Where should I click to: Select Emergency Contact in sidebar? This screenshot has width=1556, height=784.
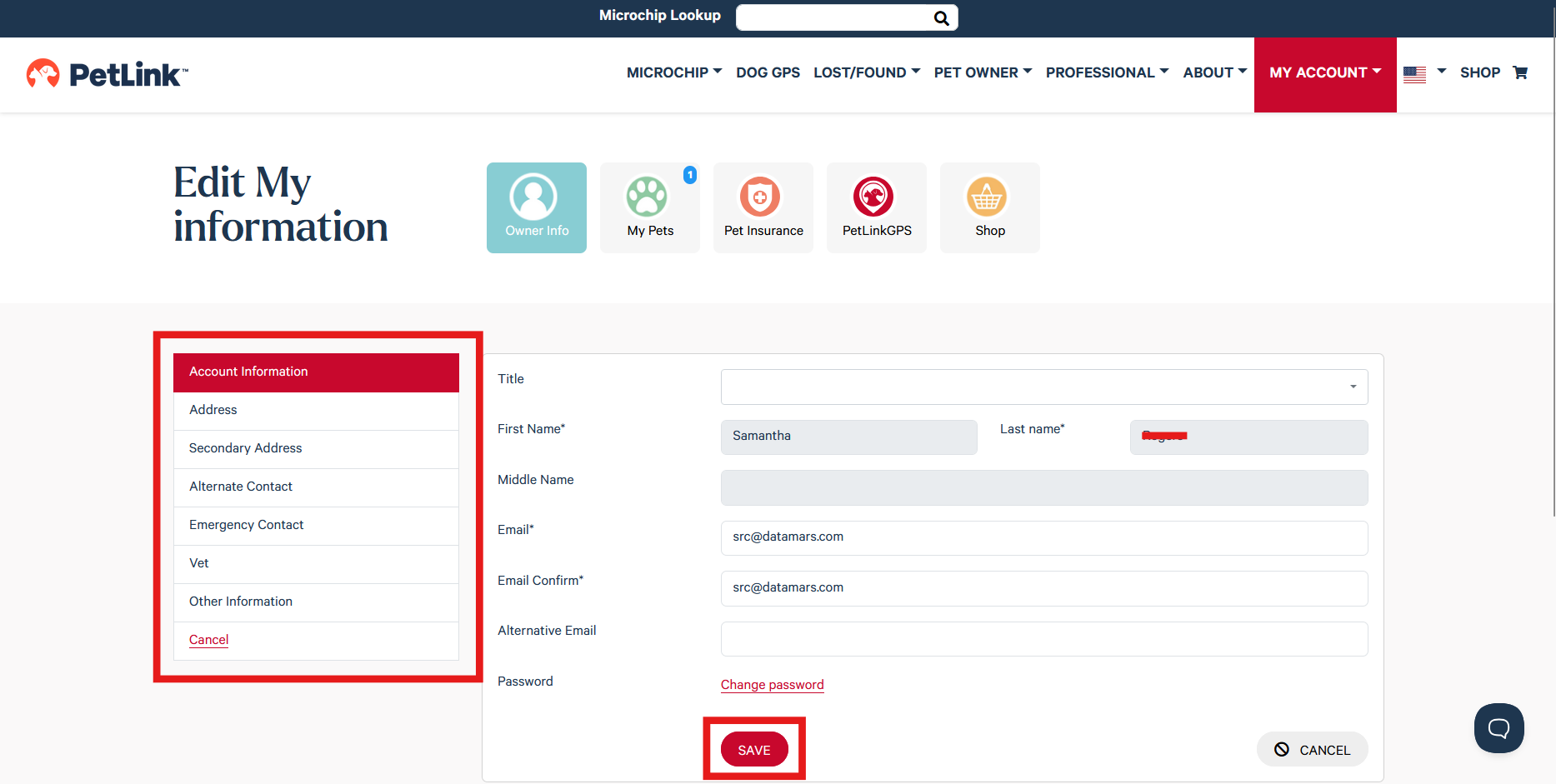click(316, 526)
